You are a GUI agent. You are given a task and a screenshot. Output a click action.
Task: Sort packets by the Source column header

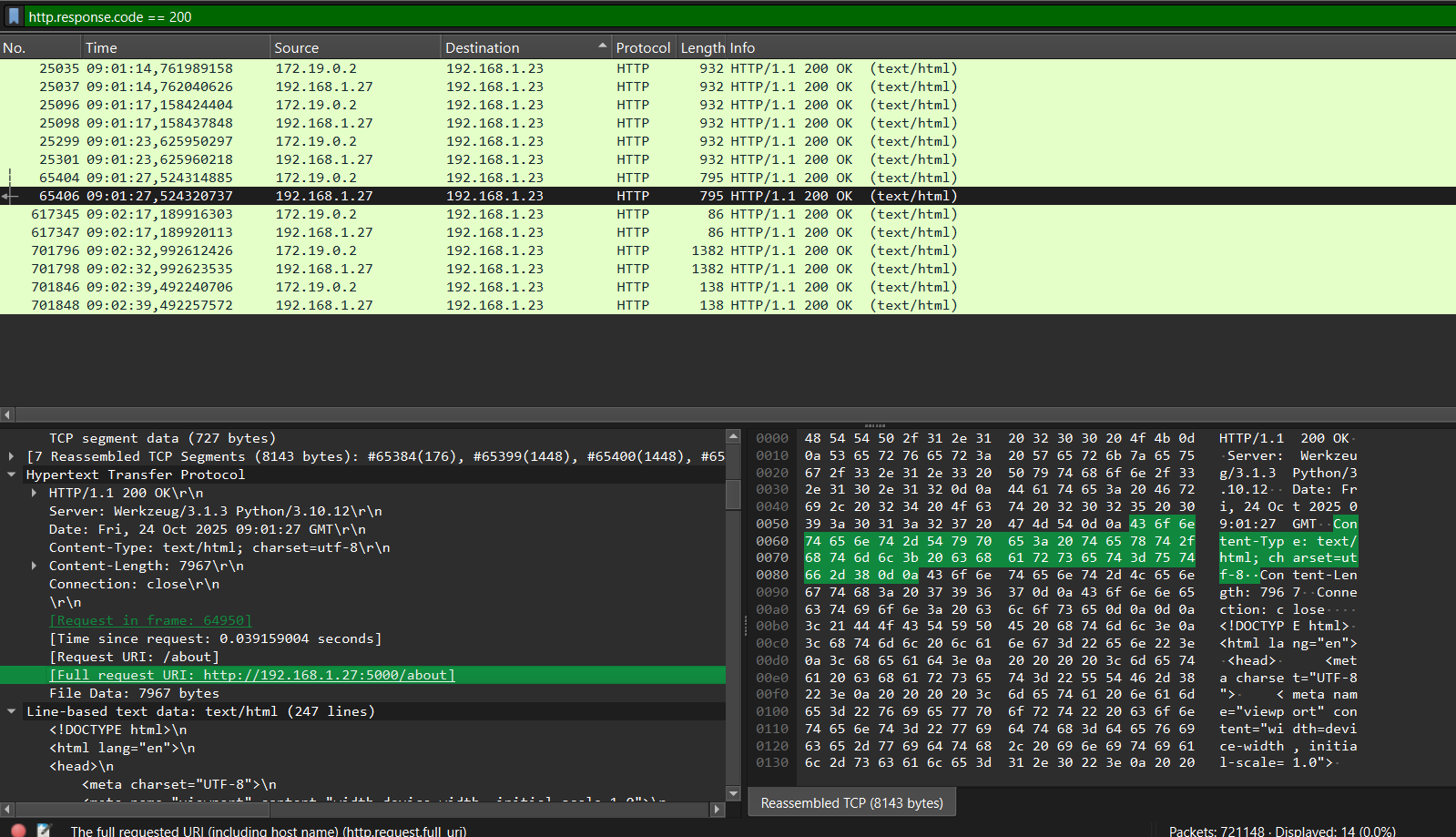pos(297,48)
